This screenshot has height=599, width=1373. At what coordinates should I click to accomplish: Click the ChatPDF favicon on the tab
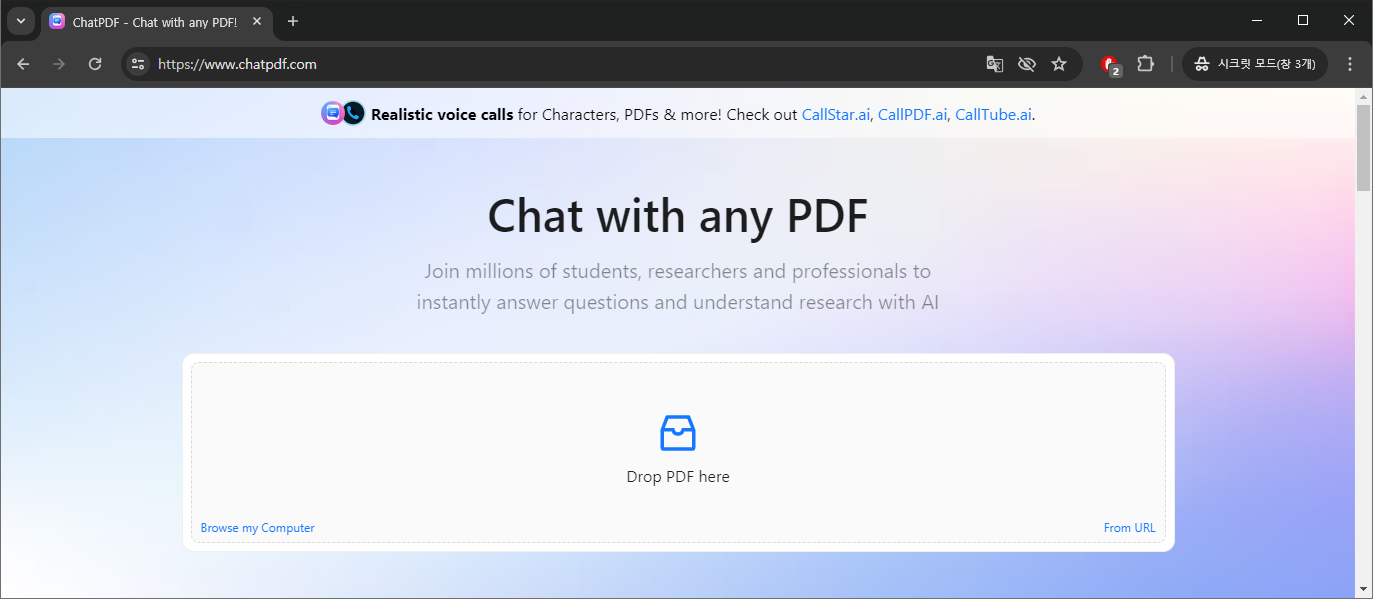point(57,21)
